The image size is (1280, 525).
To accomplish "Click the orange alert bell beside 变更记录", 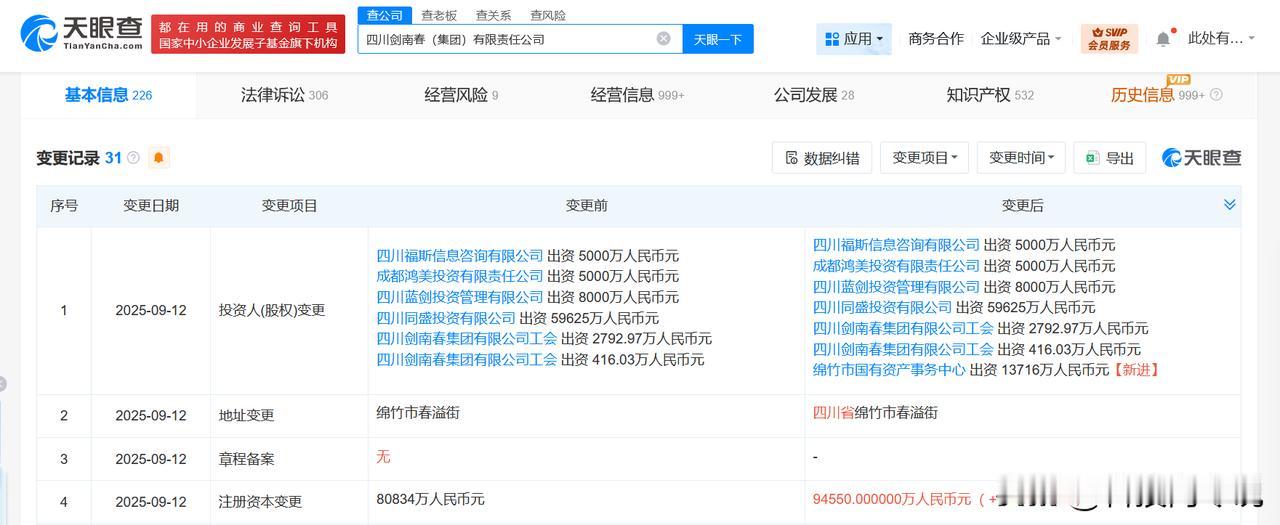I will [158, 158].
